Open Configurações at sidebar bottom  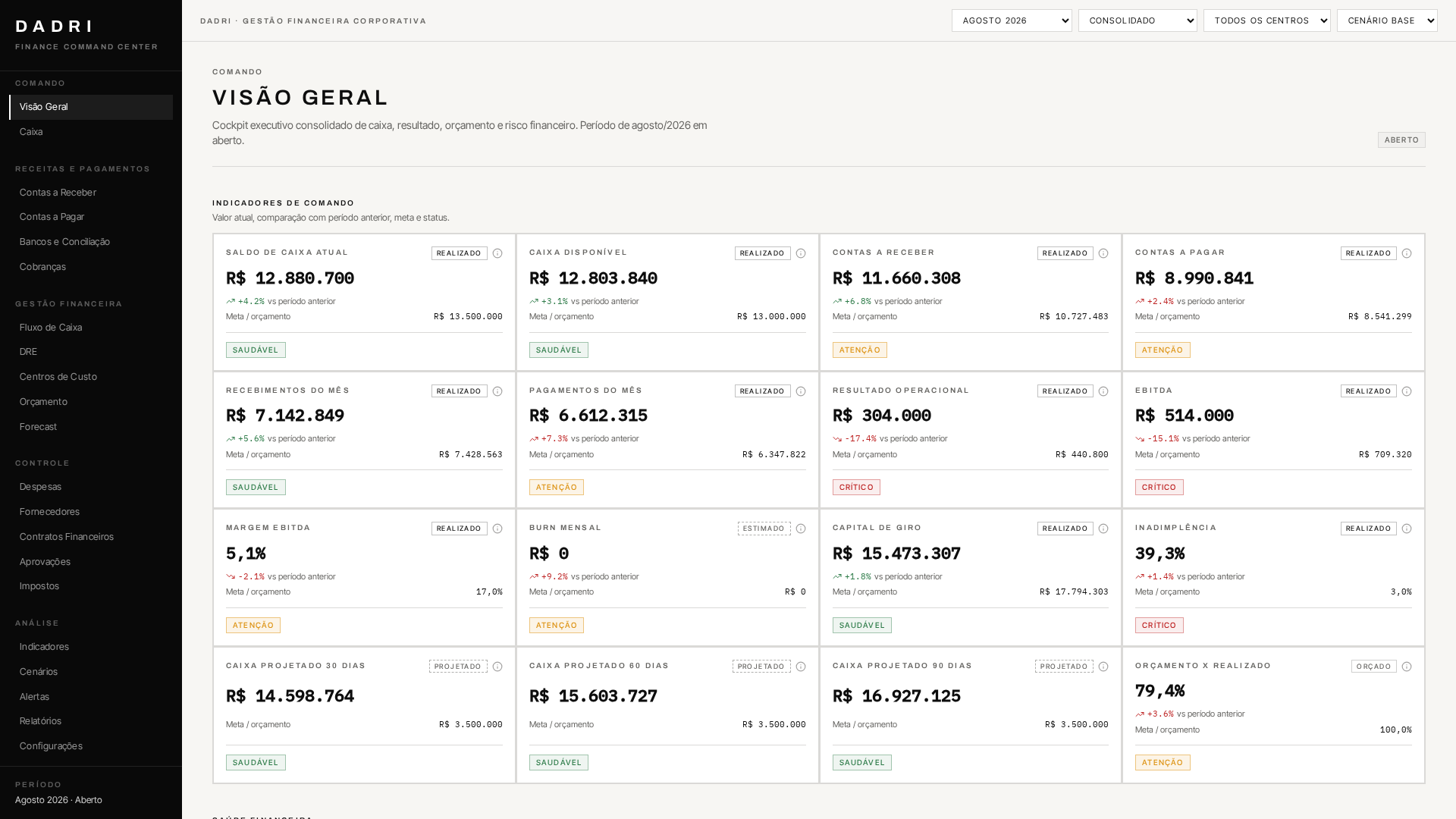pos(91,746)
